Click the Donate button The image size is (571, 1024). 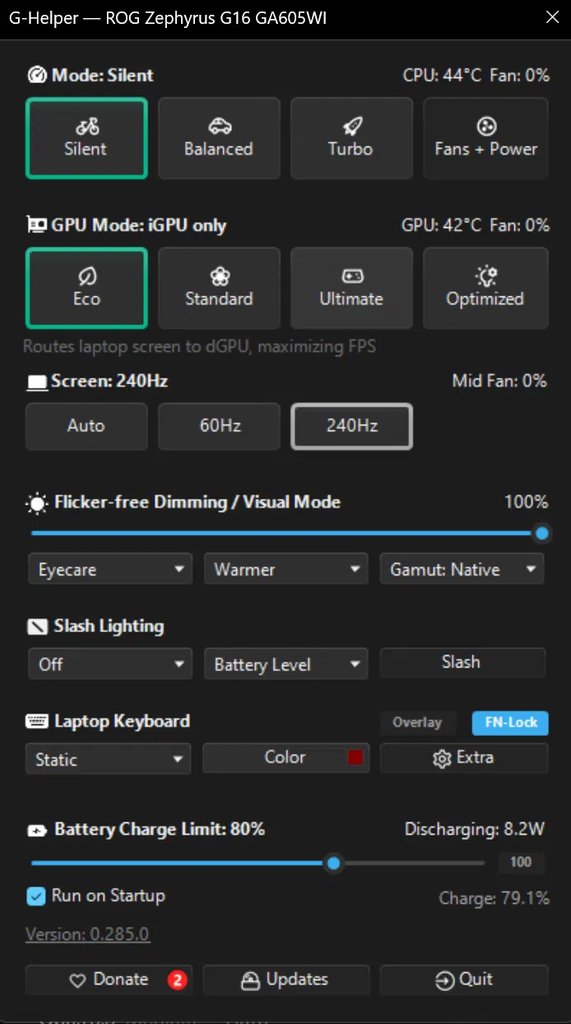(x=108, y=980)
